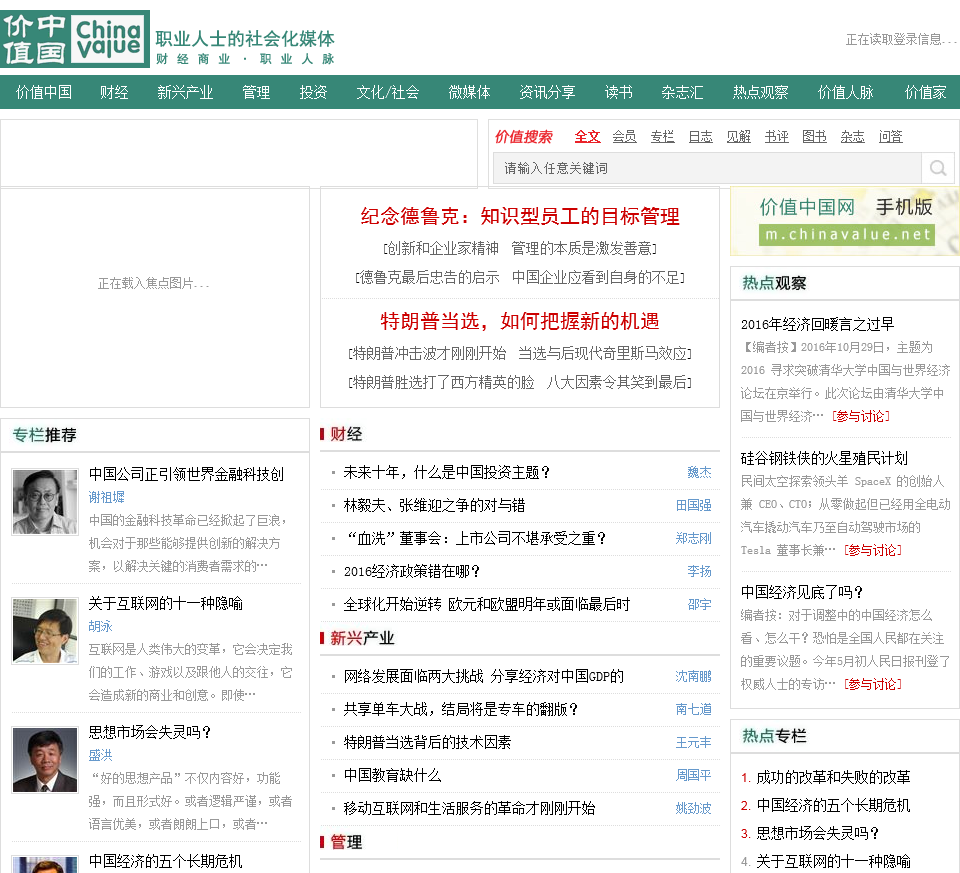Viewport: 960px width, 873px height.
Task: Open article “血洗”董事会：上市公司不堪承受之重？
Action: click(476, 538)
